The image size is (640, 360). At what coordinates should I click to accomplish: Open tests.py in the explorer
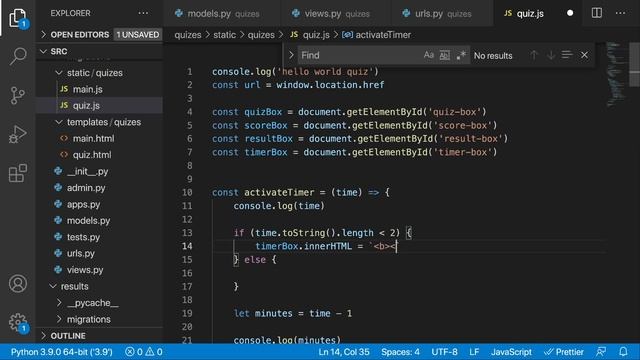(x=83, y=237)
